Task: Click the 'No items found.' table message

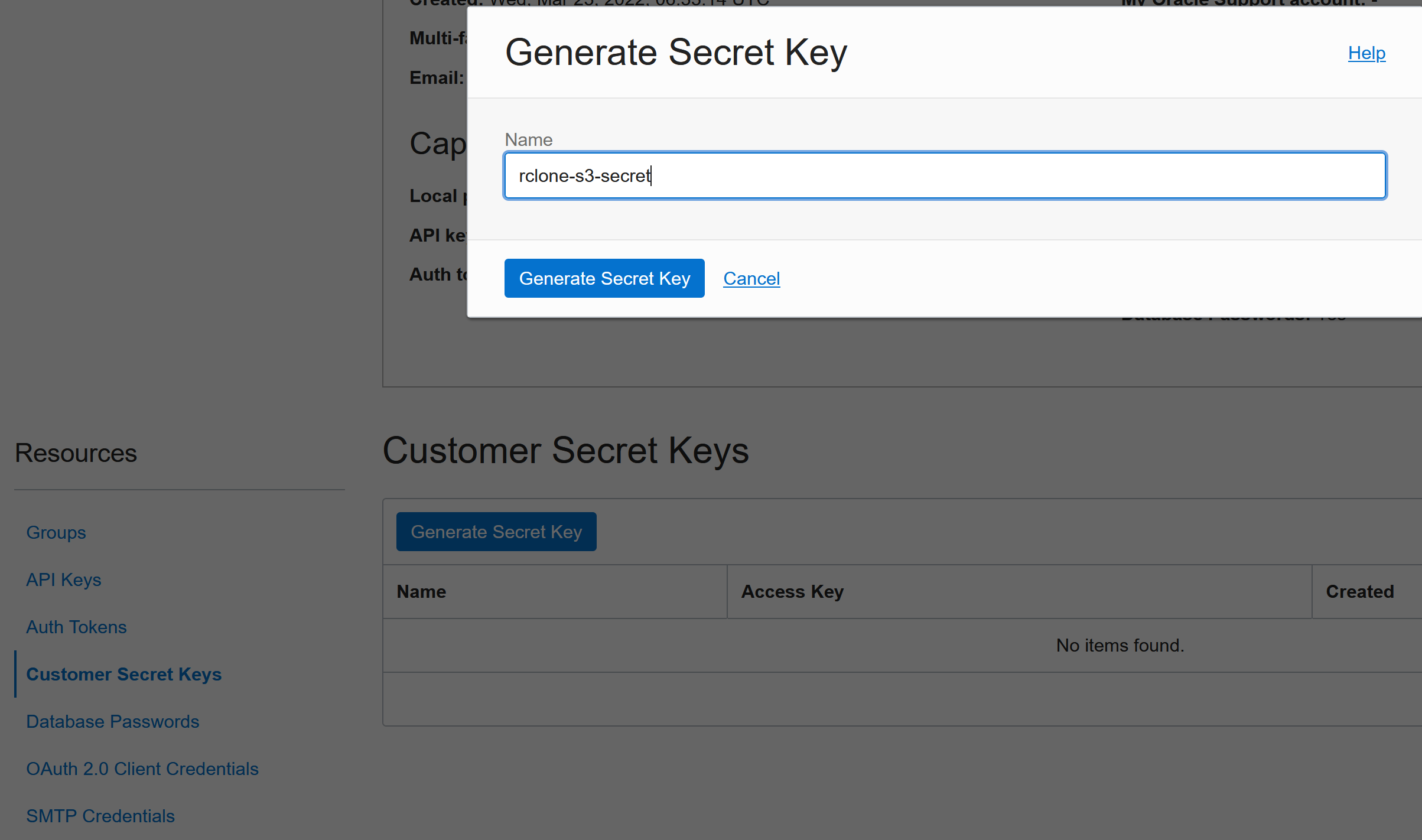Action: click(1120, 645)
